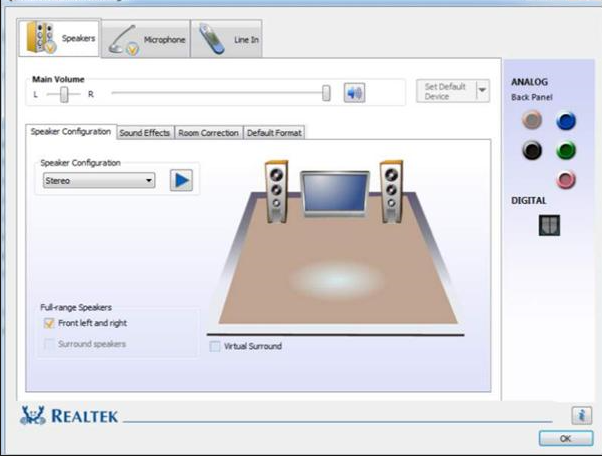Select the Speaker Configuration sub-tab
The width and height of the screenshot is (602, 456).
71,132
